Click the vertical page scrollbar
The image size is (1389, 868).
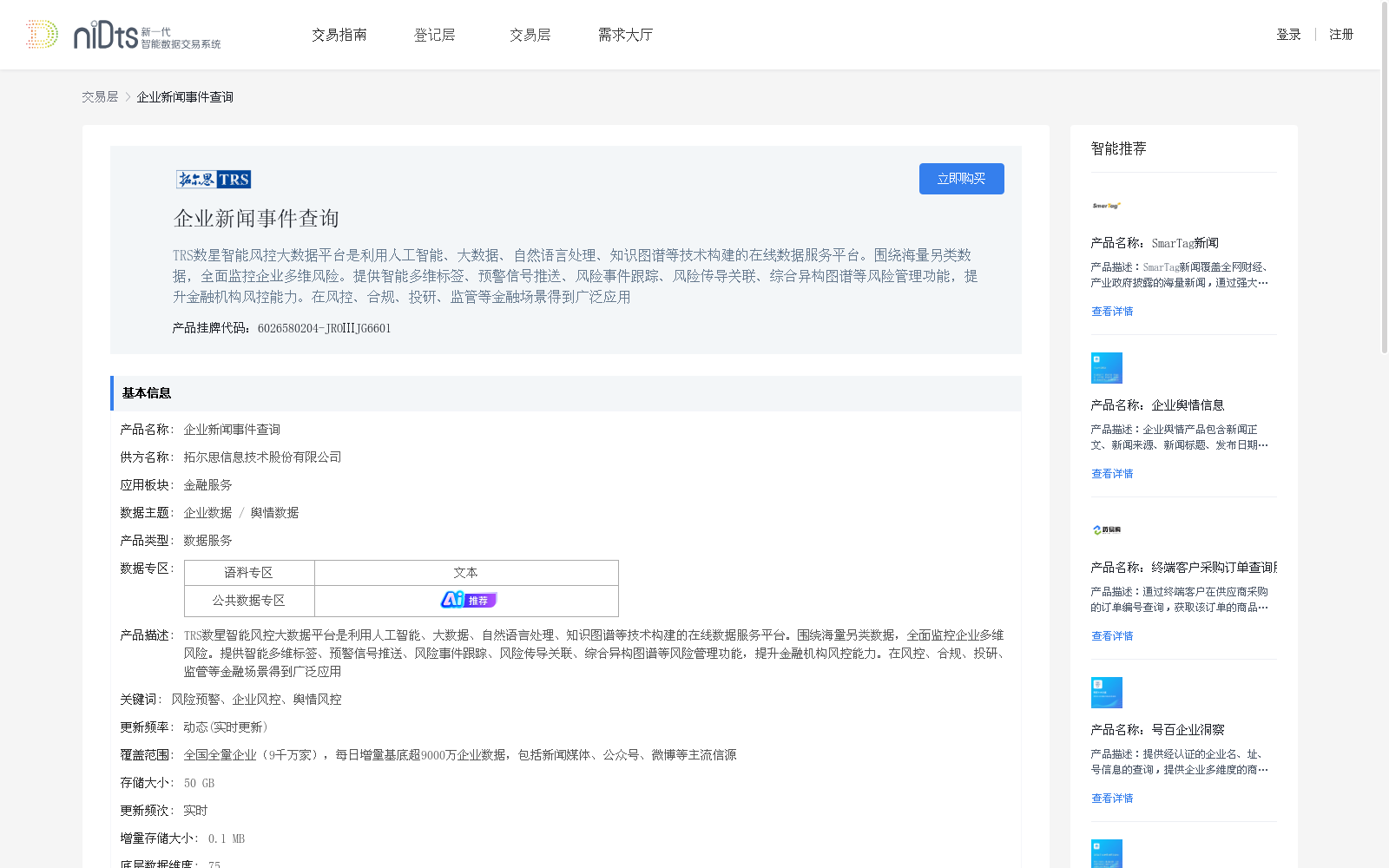tap(1385, 179)
